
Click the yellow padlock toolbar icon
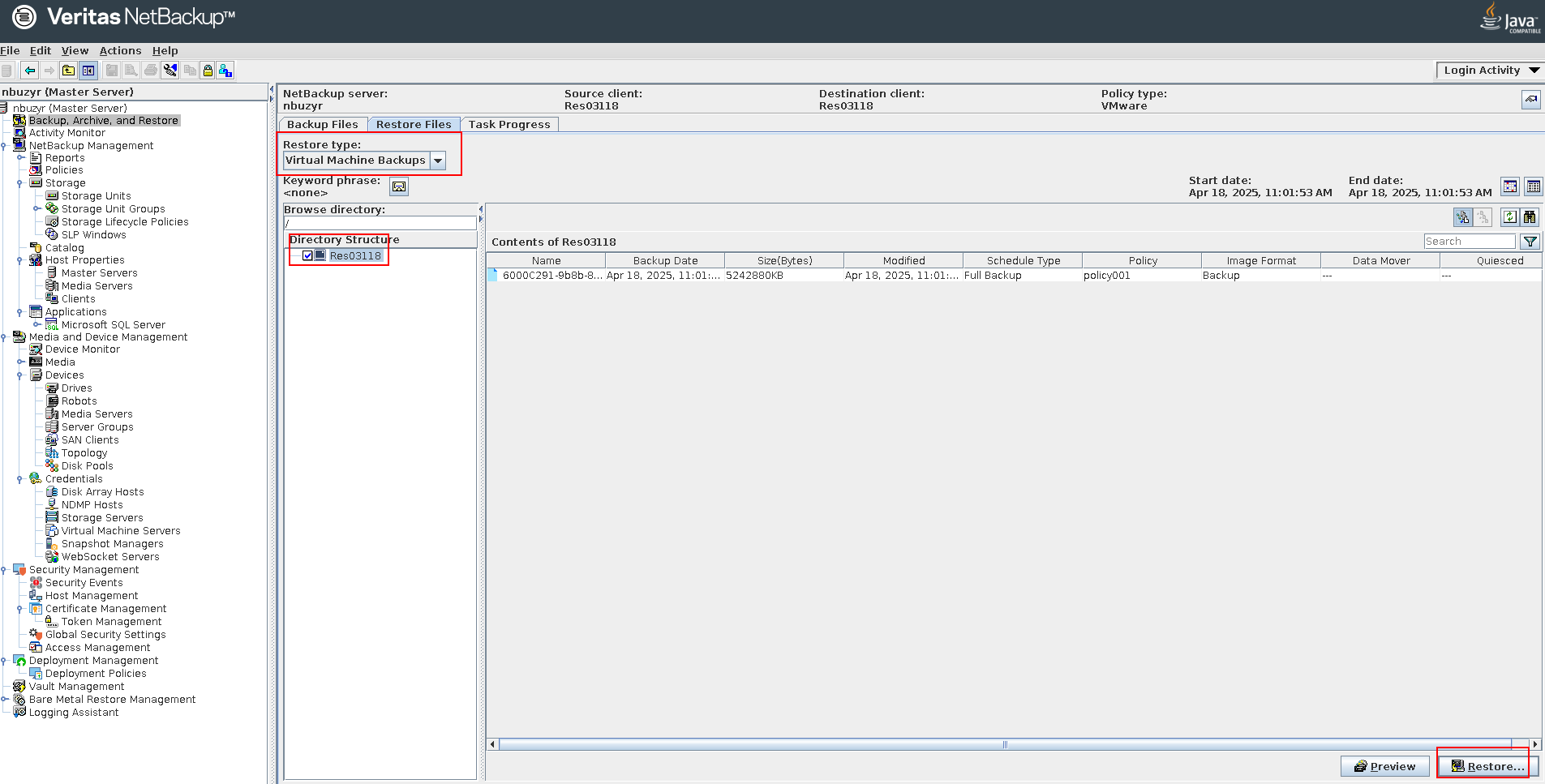208,71
